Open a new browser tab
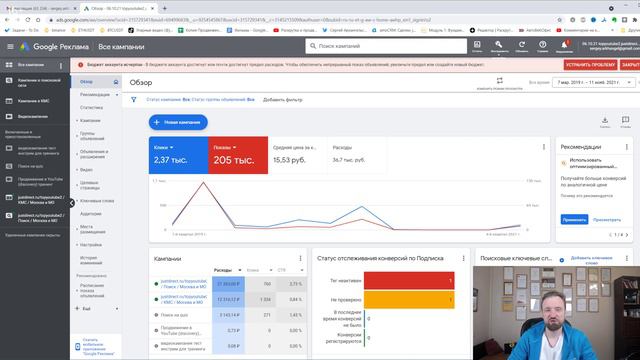640x360 pixels. (164, 8)
